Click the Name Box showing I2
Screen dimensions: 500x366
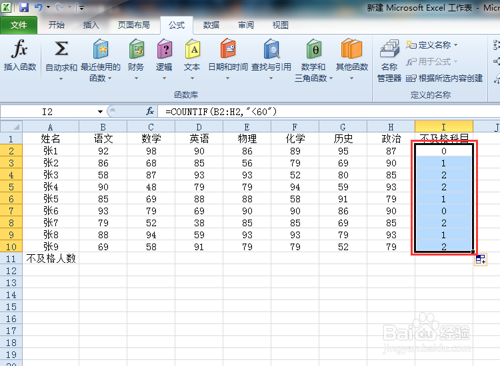[48, 112]
